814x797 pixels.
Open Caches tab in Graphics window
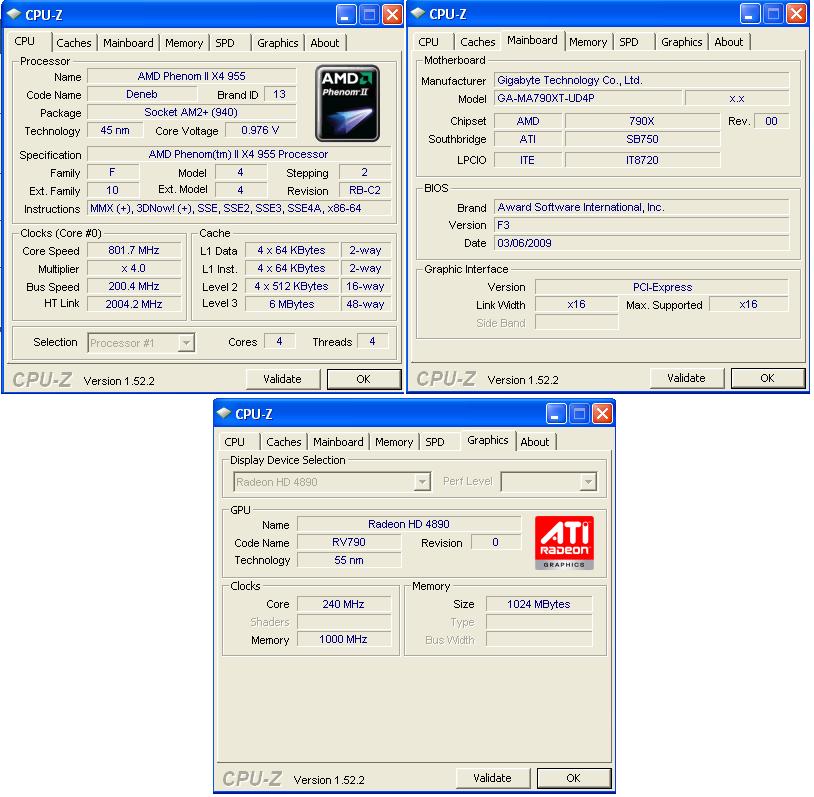[283, 442]
